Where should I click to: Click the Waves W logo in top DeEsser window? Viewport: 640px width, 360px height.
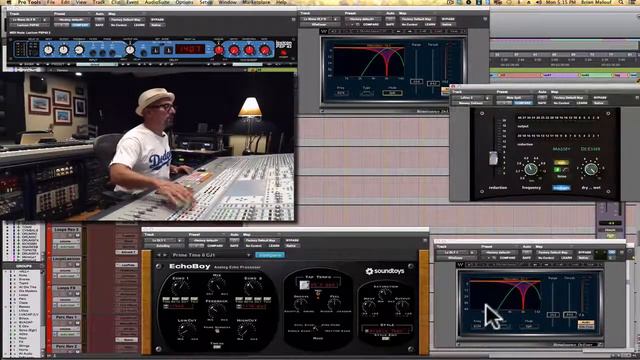point(324,31)
